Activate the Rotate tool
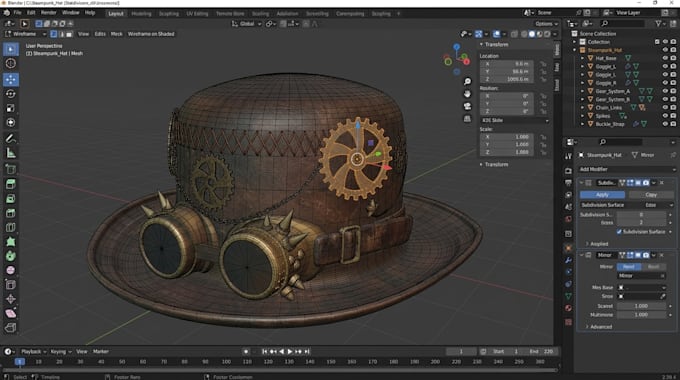 [x=11, y=94]
